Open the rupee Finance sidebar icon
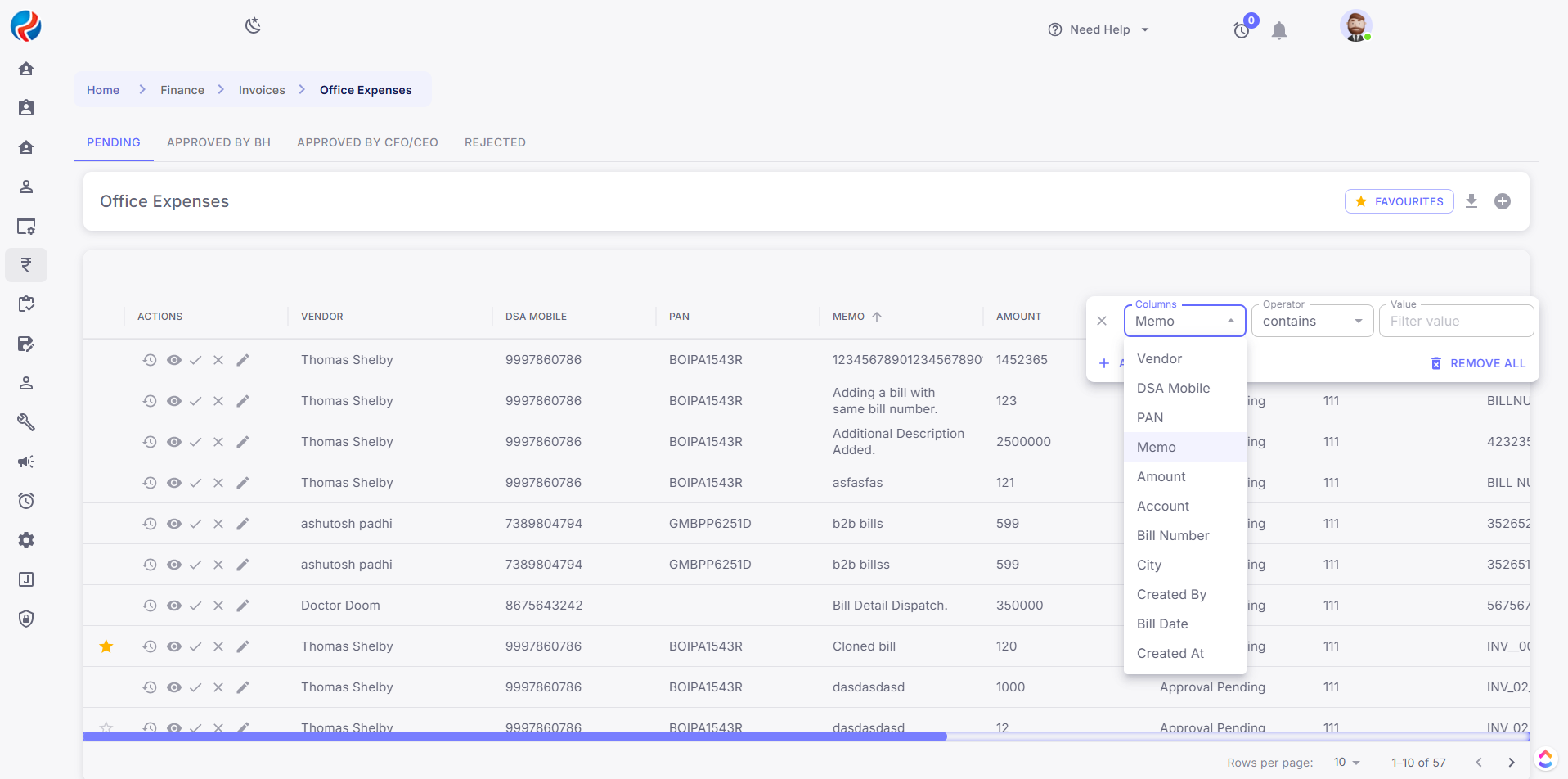1568x779 pixels. point(26,265)
